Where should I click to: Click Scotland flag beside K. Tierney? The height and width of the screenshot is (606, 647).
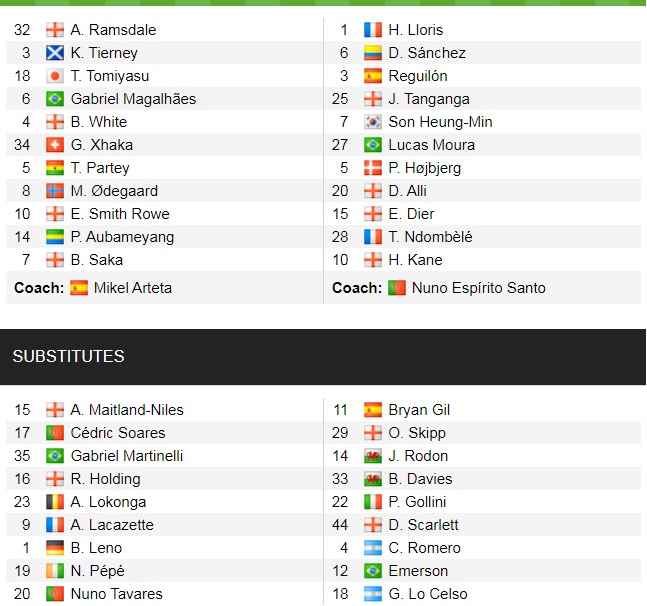tap(55, 53)
